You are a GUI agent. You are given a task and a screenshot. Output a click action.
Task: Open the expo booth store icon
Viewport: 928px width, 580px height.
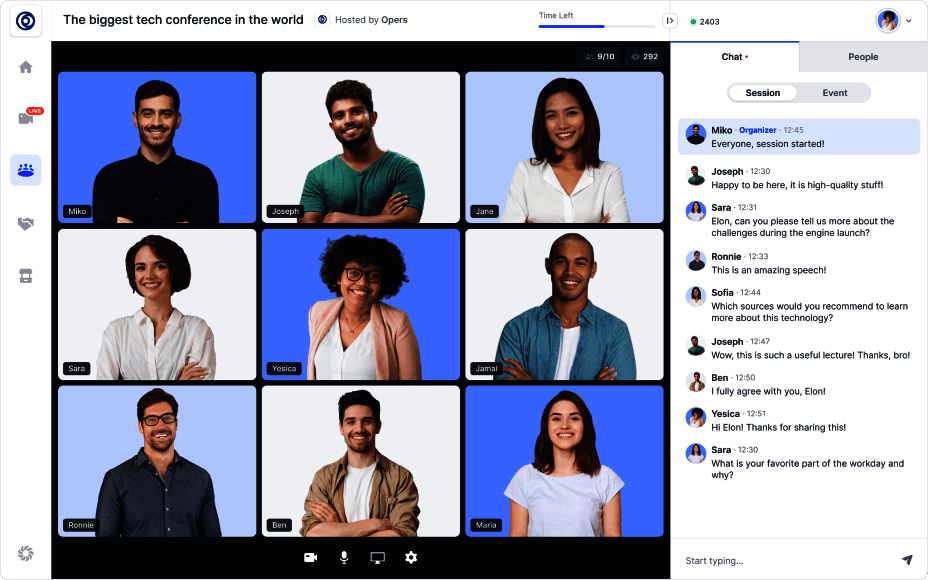25,276
